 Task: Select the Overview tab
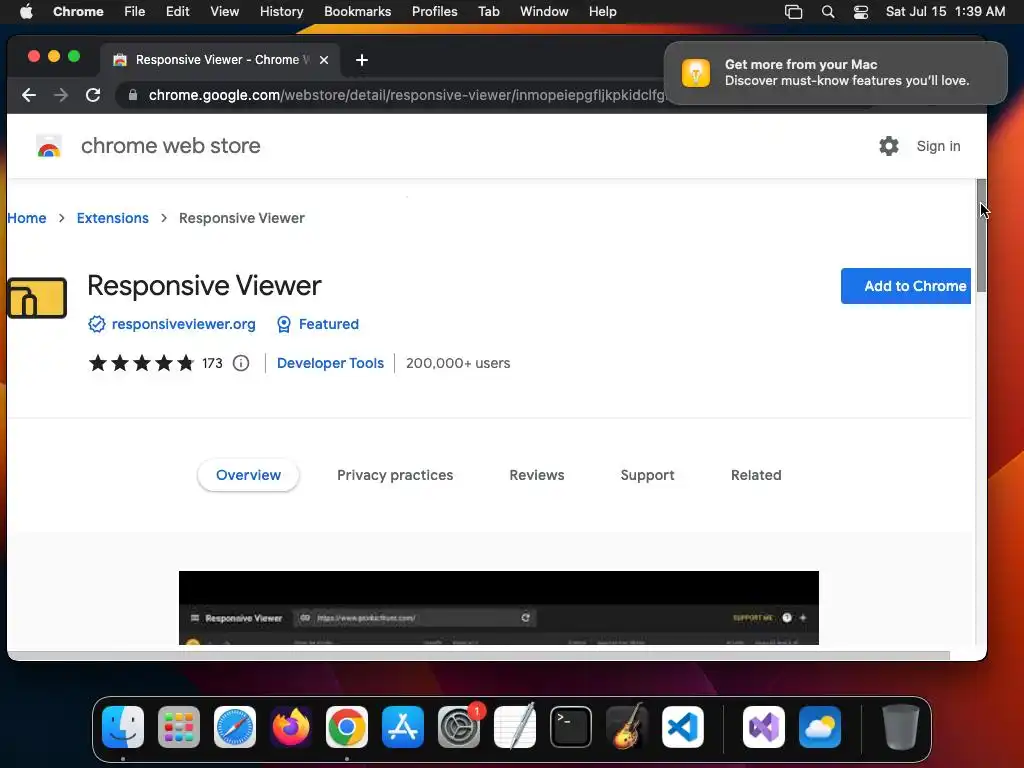(x=248, y=475)
